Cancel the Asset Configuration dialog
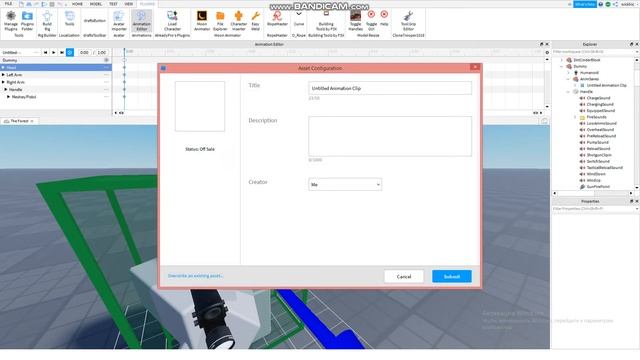 404,276
